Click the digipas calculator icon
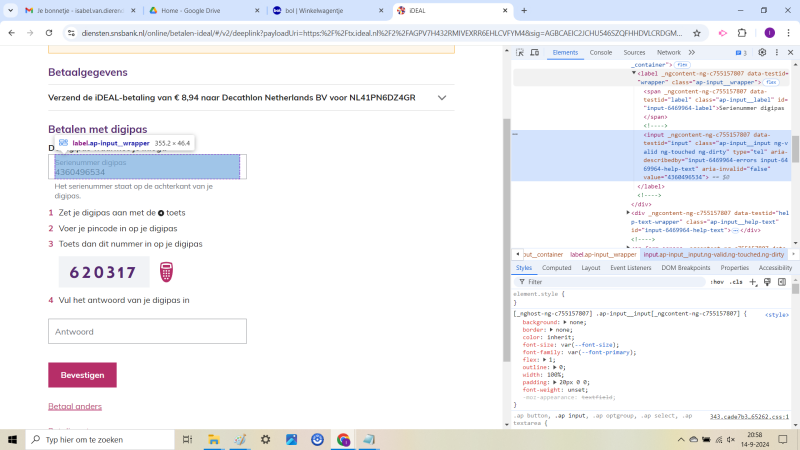 (166, 272)
